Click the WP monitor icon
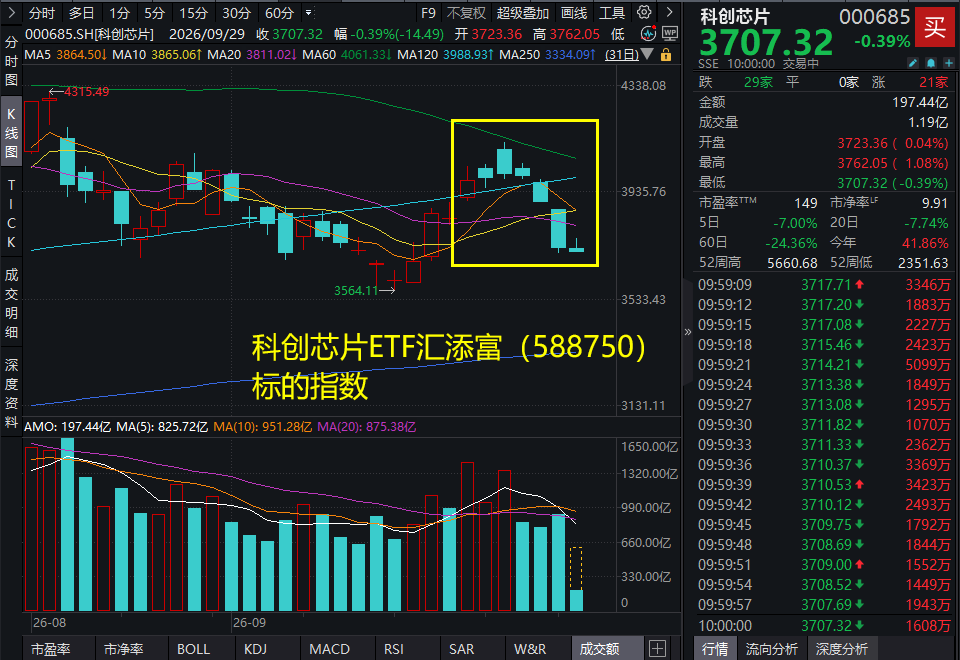 coord(670,34)
